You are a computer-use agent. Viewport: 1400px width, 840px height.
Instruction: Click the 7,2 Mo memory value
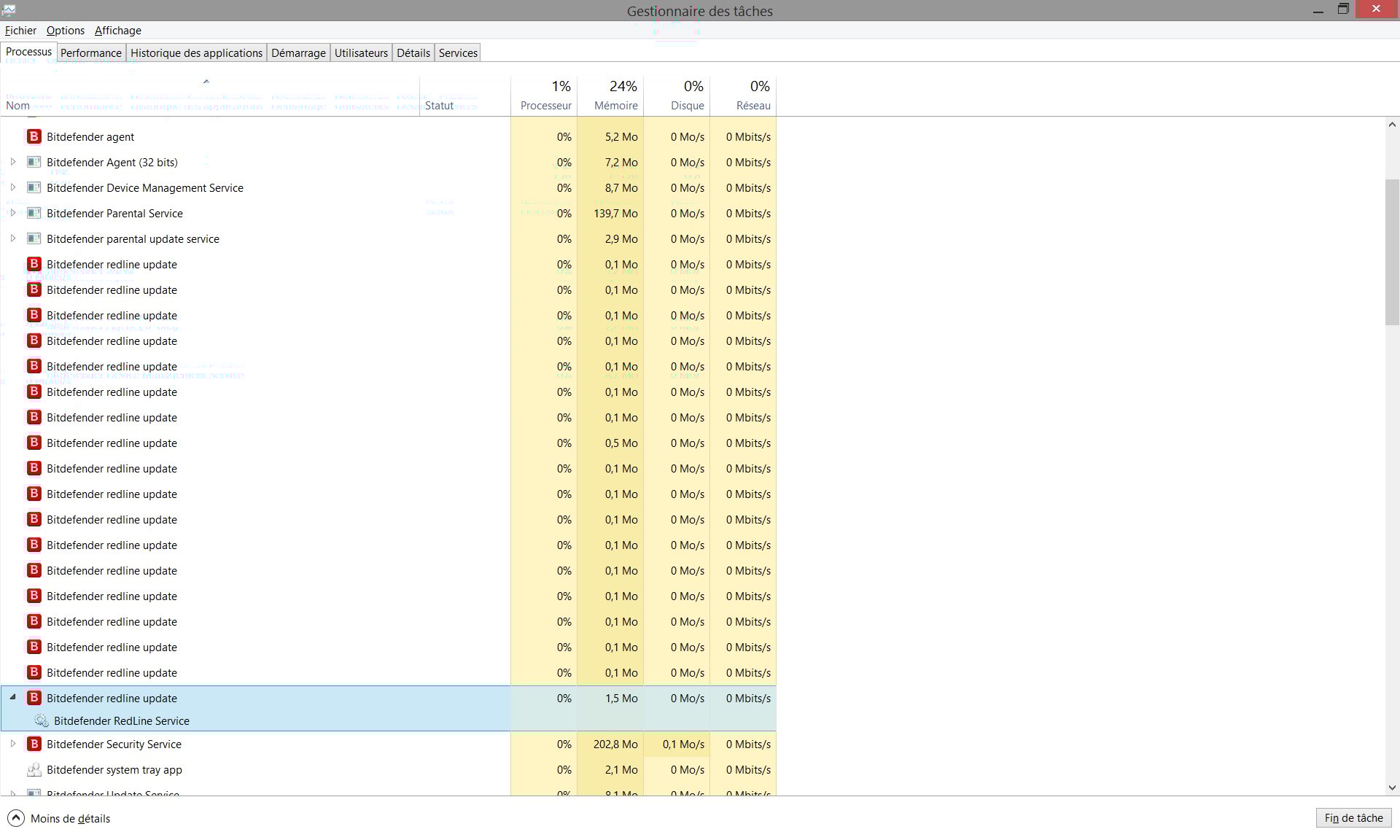621,162
